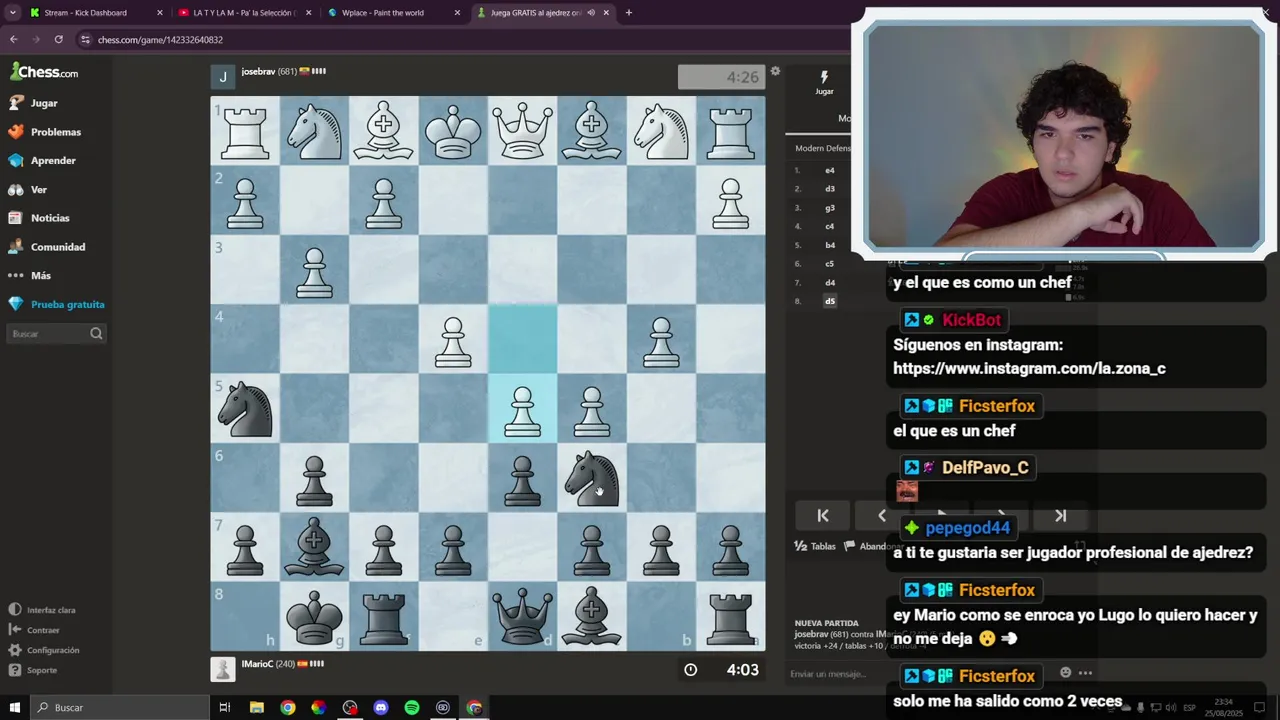Click the black bishop on g7
Screen dimensions: 1280x720
click(314, 548)
